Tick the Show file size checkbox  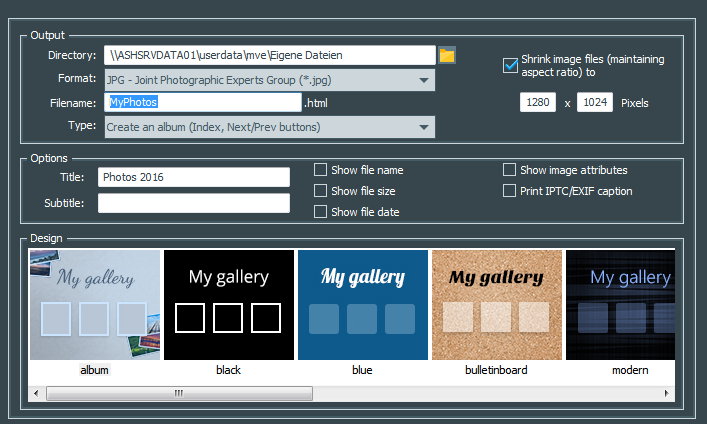click(x=321, y=191)
